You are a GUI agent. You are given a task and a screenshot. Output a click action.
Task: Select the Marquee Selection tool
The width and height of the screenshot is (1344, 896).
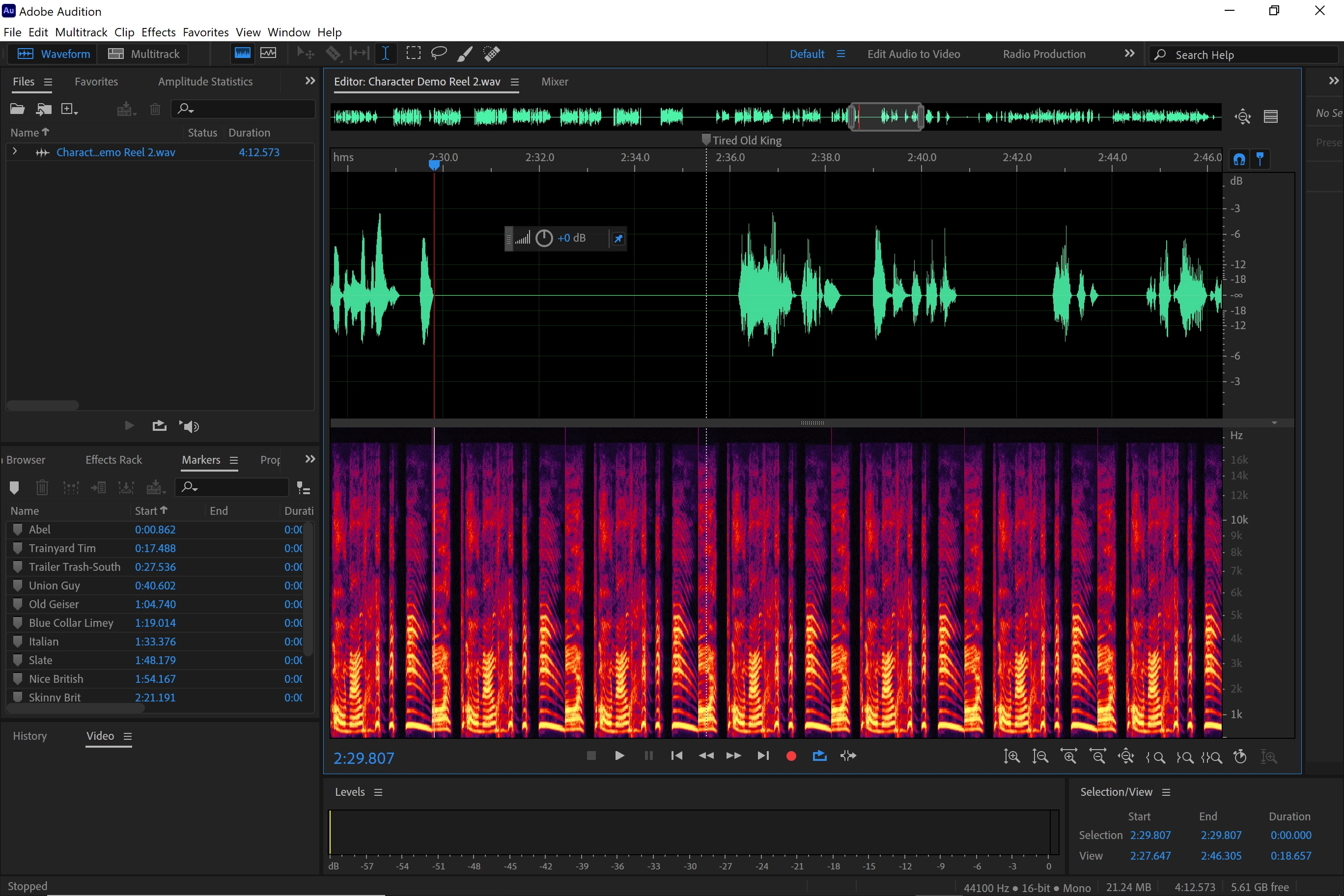pyautogui.click(x=413, y=54)
